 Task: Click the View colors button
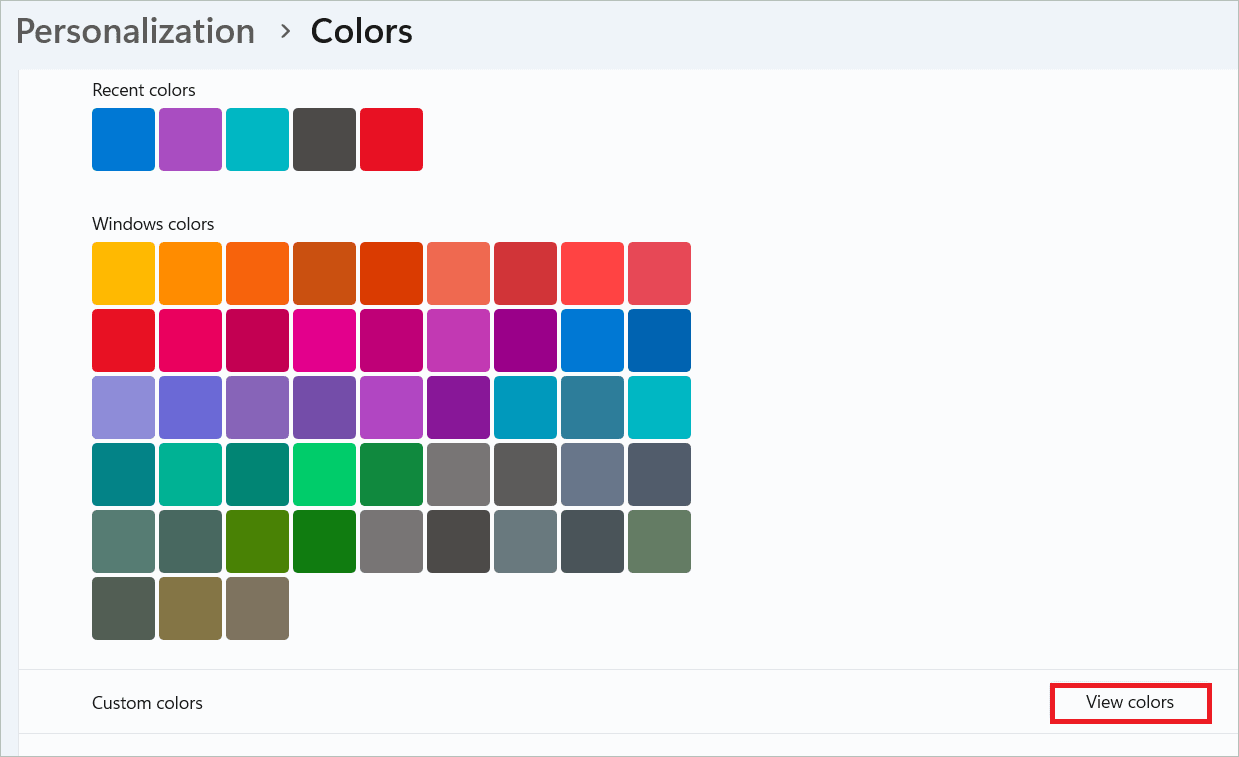click(1130, 703)
